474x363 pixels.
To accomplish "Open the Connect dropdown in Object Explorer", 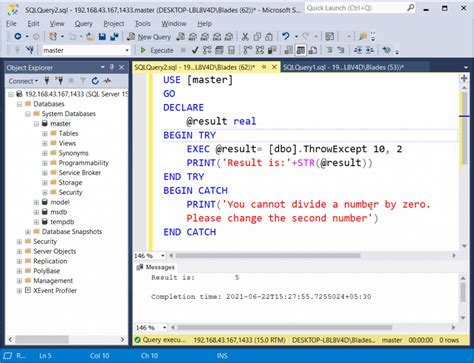I will (23, 81).
